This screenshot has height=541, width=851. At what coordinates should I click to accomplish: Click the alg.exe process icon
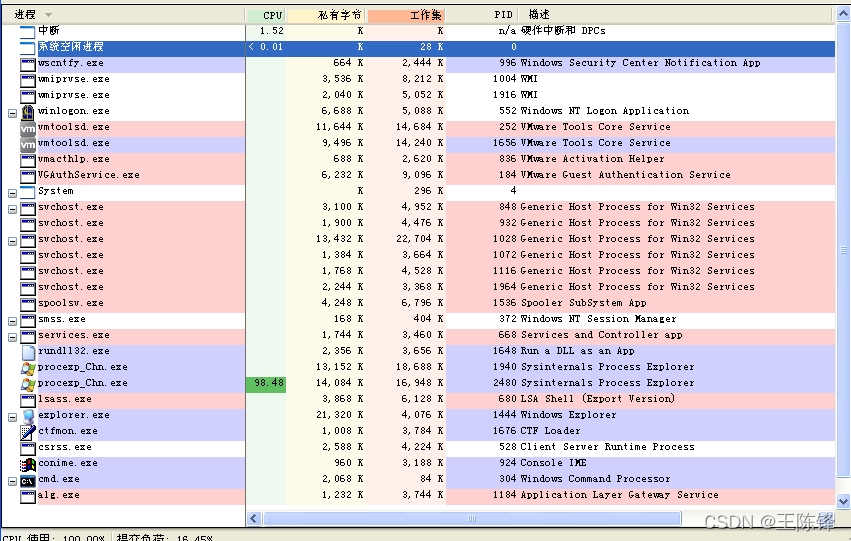(x=28, y=496)
